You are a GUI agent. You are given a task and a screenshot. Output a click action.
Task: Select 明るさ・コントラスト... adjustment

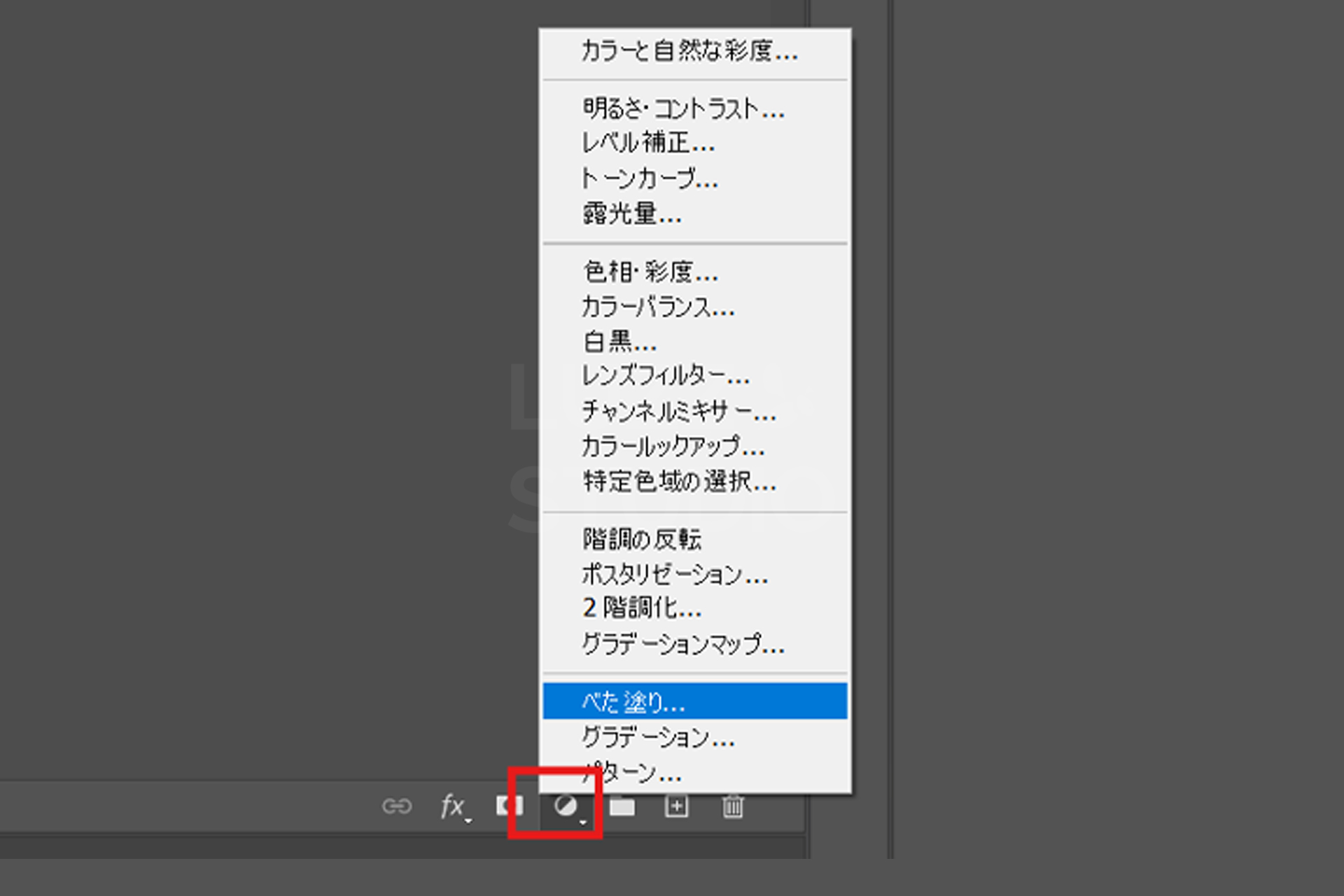pyautogui.click(x=683, y=108)
